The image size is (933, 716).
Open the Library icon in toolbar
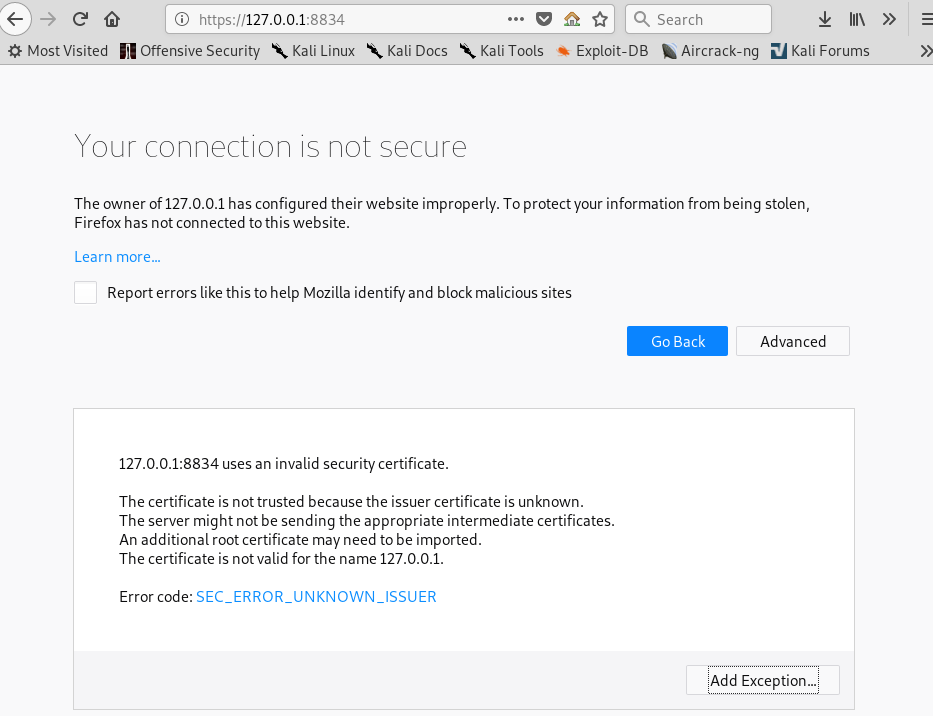click(x=857, y=19)
